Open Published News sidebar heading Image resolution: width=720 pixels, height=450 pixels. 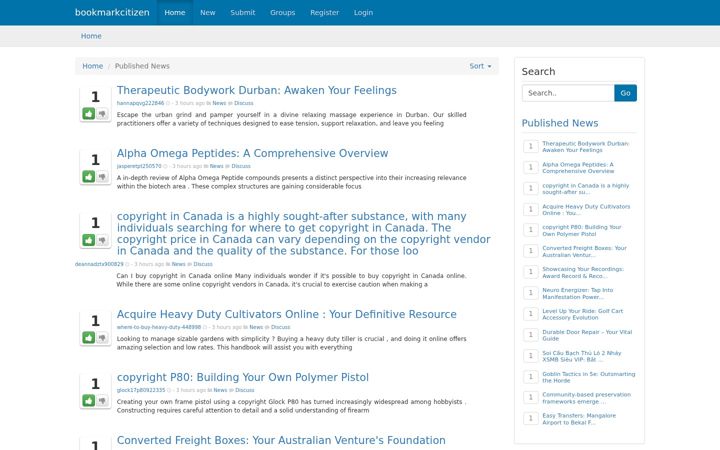pyautogui.click(x=560, y=123)
